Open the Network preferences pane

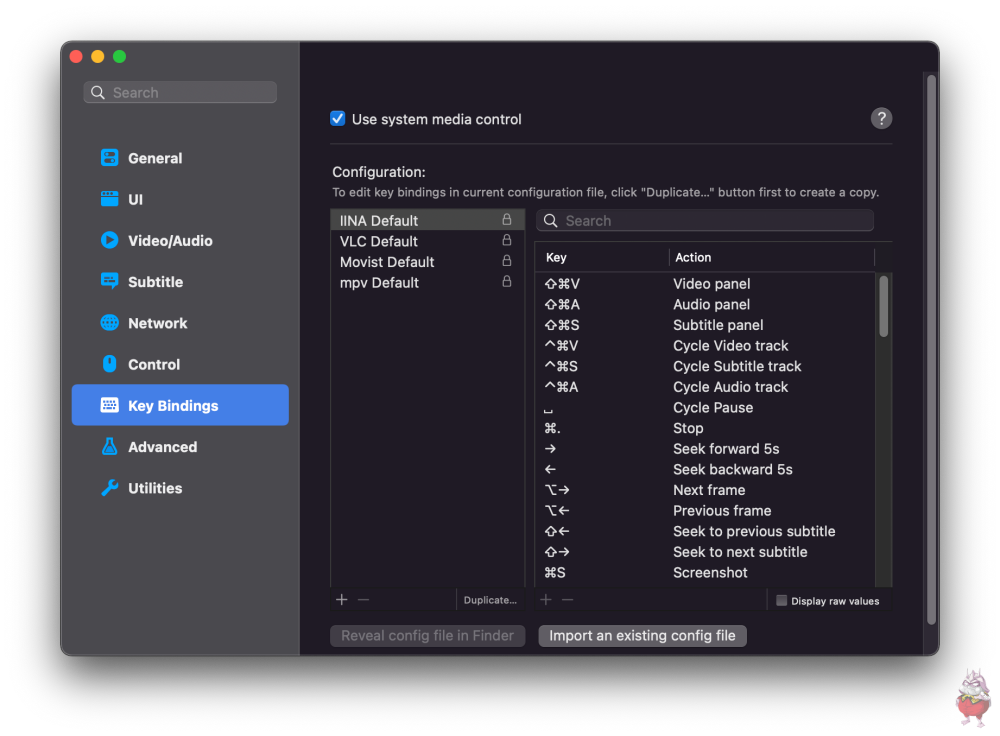click(x=180, y=323)
